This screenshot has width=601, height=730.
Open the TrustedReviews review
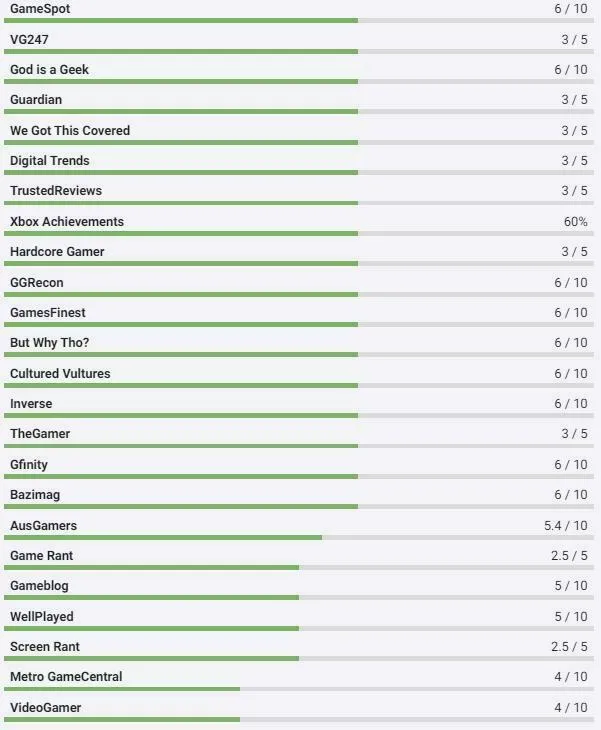(56, 191)
